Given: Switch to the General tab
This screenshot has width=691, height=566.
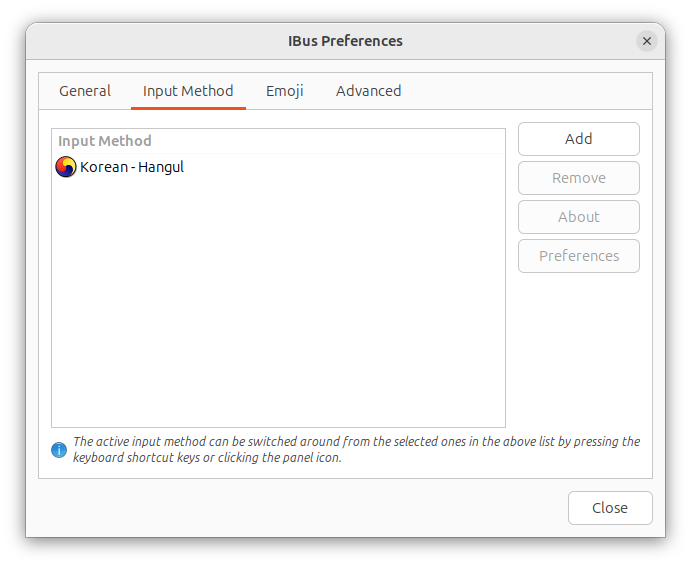Looking at the screenshot, I should [x=85, y=91].
